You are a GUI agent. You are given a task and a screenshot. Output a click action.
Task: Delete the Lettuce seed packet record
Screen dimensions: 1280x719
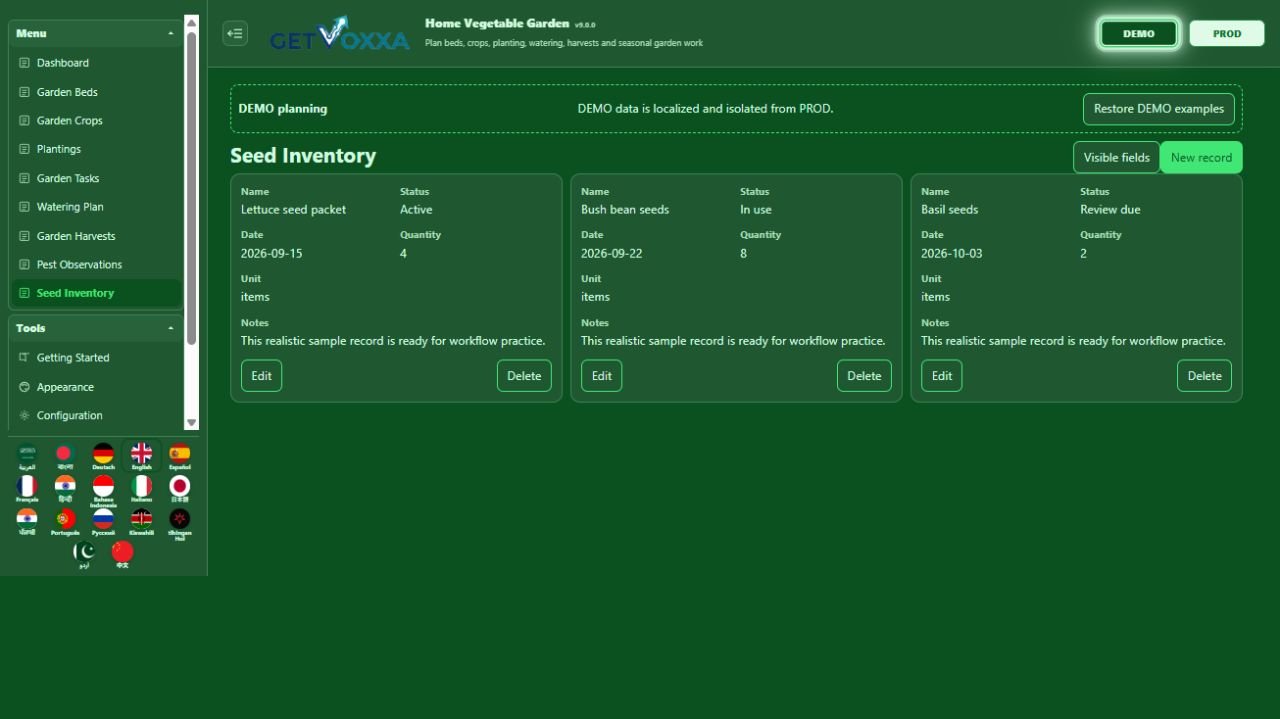524,376
